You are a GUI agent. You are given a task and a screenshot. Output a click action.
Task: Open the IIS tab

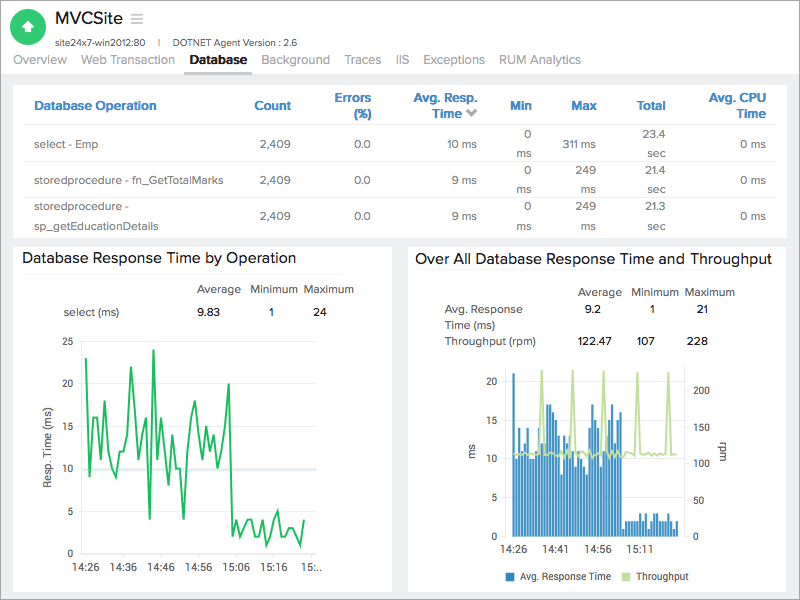coord(401,60)
